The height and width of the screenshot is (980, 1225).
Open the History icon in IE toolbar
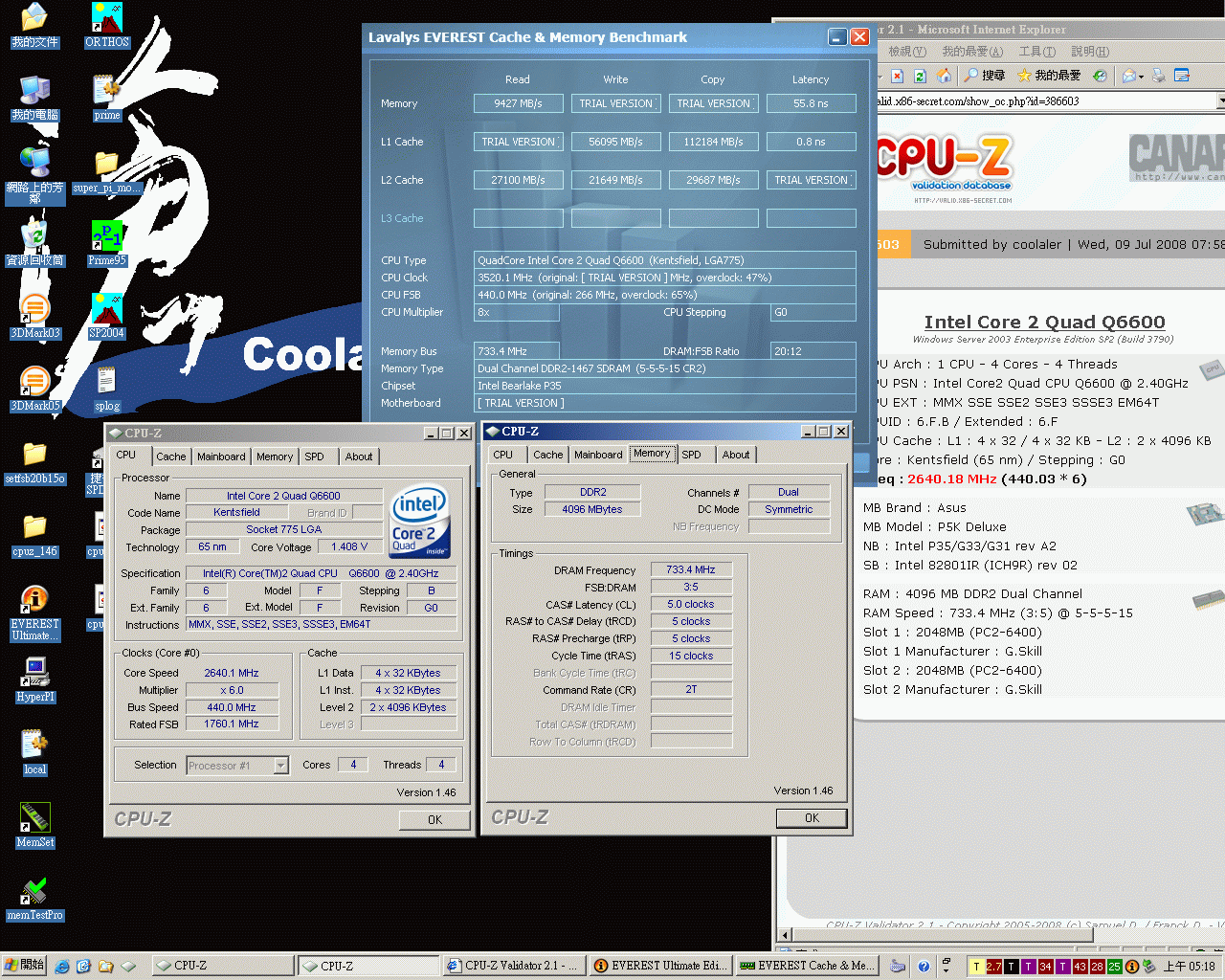[x=1100, y=76]
